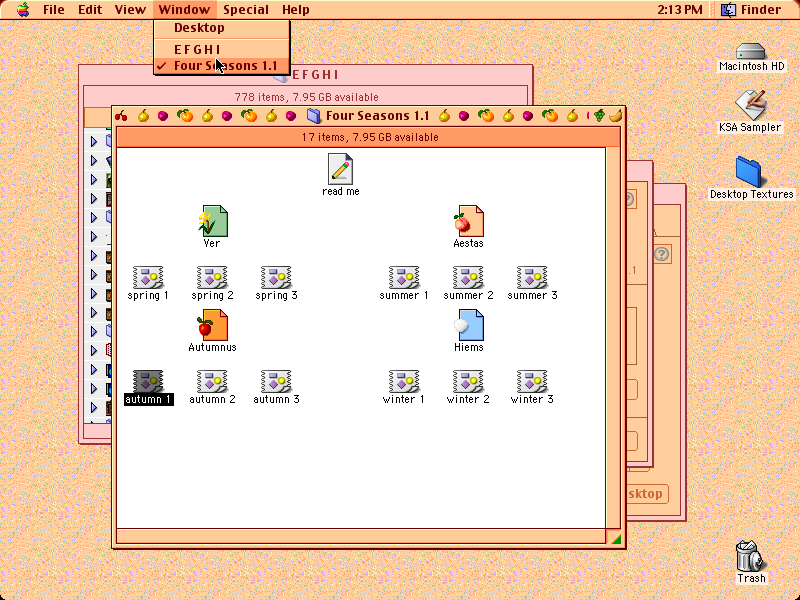
Task: Click folder proxy icon in Four Seasons title
Action: (x=313, y=116)
